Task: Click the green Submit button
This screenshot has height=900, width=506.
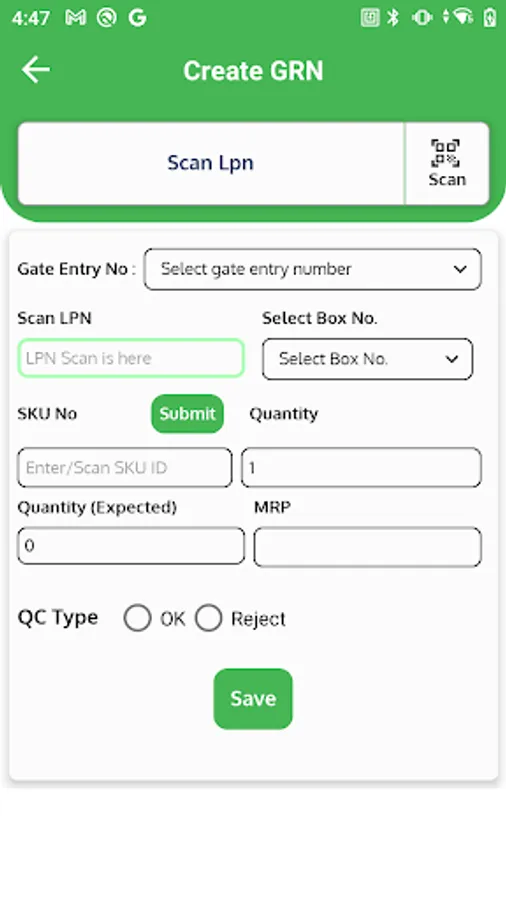Action: tap(188, 414)
